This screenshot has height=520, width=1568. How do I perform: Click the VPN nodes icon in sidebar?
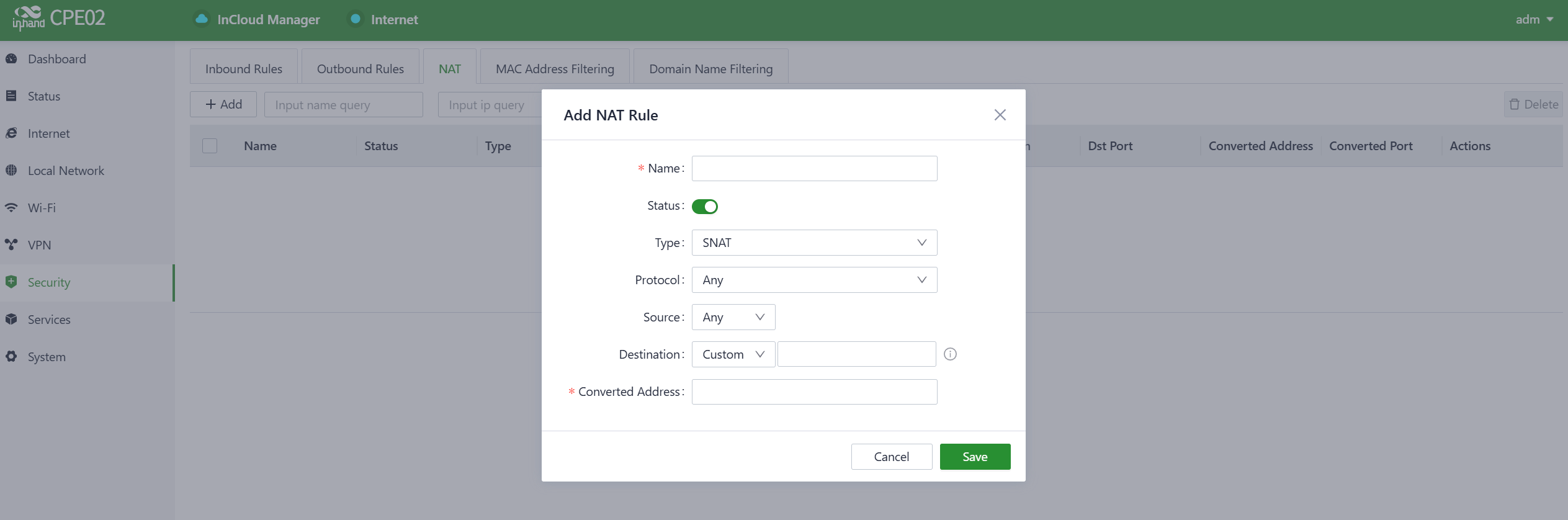click(11, 244)
